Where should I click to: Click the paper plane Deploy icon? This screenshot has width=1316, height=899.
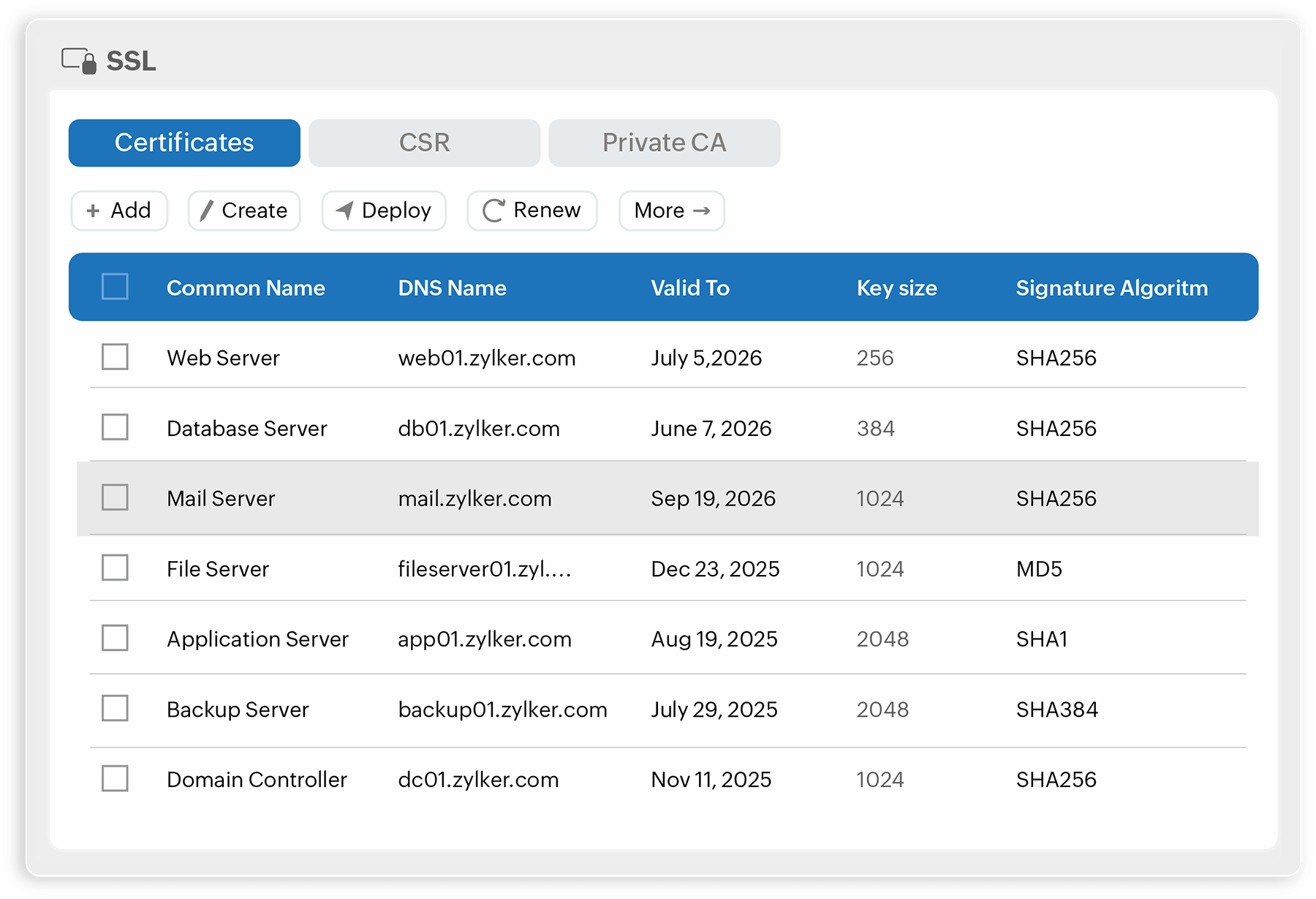tap(344, 211)
